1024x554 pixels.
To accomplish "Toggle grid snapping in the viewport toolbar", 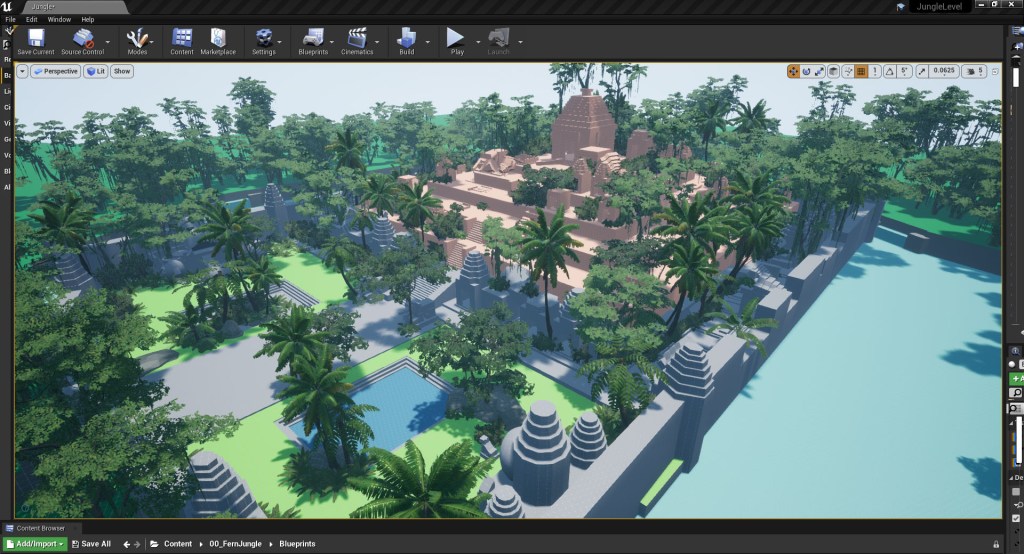I will (x=861, y=71).
